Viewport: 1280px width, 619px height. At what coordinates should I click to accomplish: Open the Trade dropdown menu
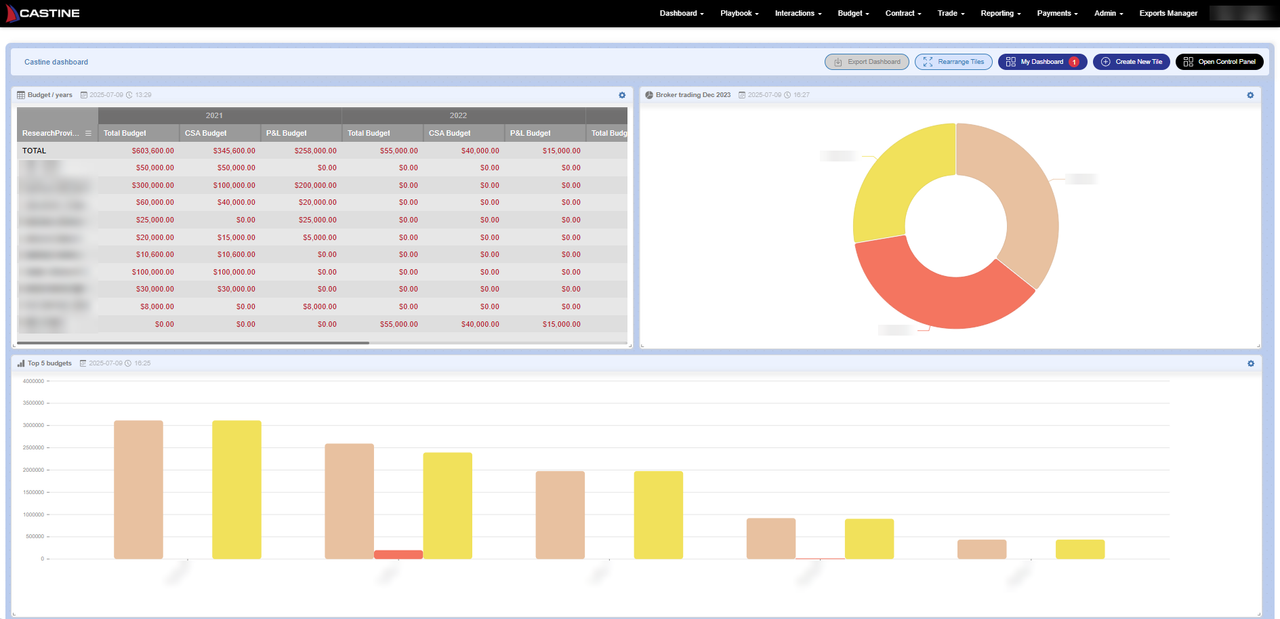pos(951,13)
